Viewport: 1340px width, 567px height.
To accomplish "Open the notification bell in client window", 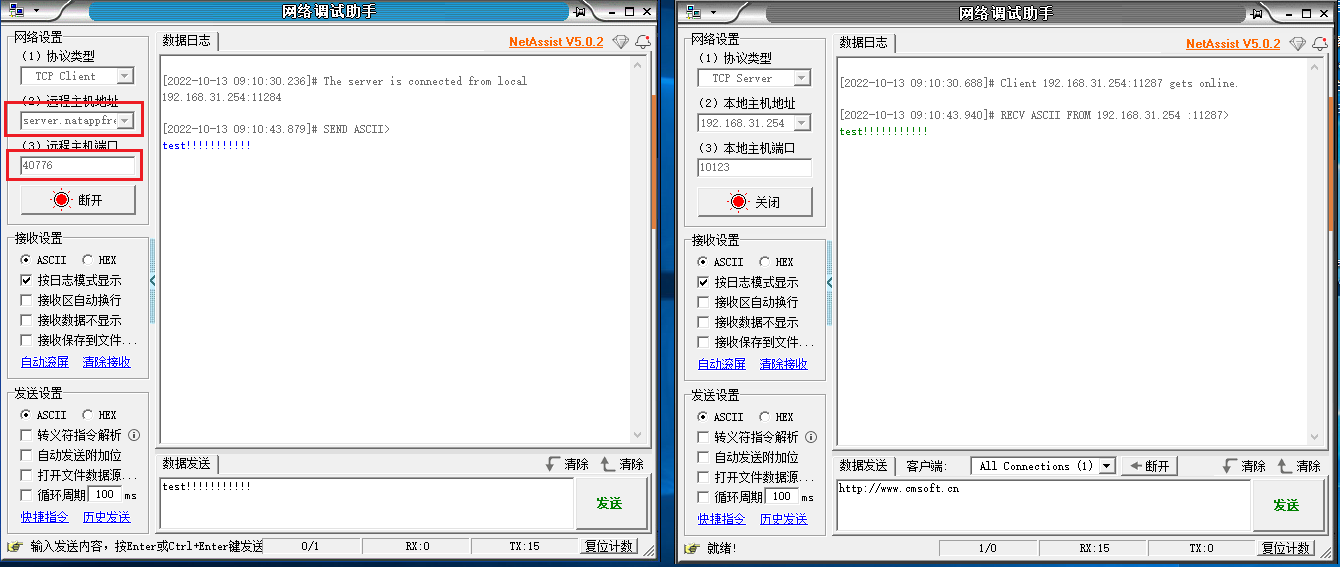I will [643, 42].
